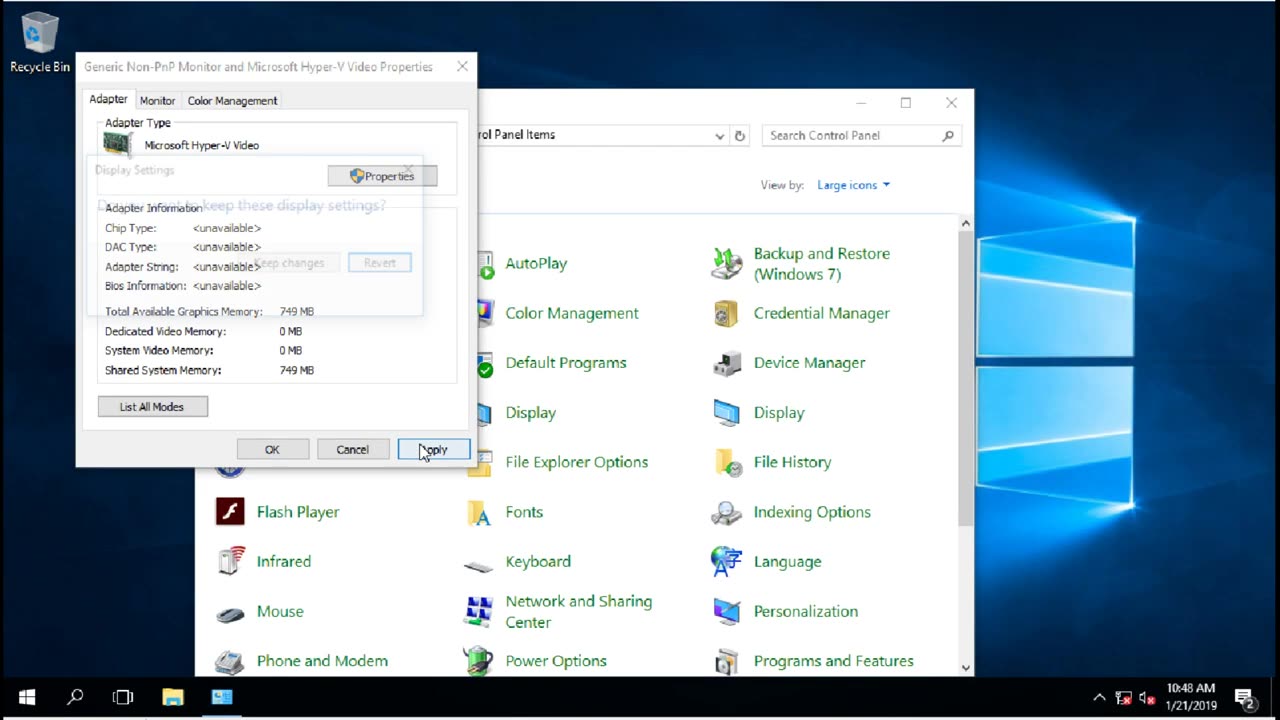Screen dimensions: 1280x720
Task: Open the Power Options icon
Action: [x=479, y=661]
